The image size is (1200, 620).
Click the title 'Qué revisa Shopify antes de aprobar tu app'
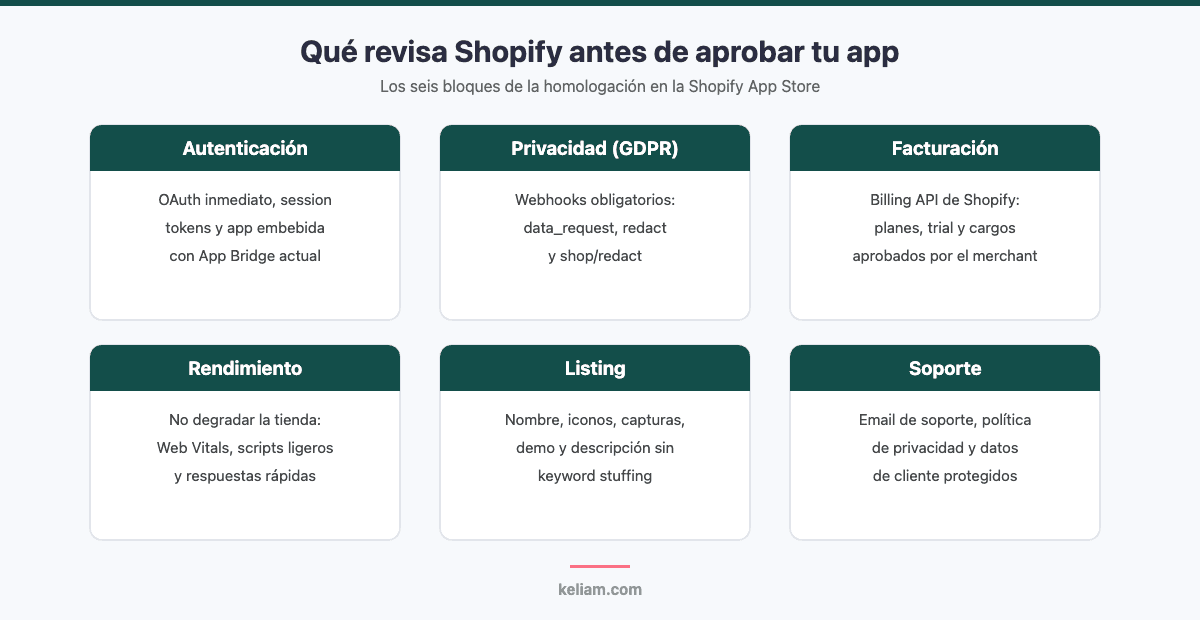click(600, 52)
